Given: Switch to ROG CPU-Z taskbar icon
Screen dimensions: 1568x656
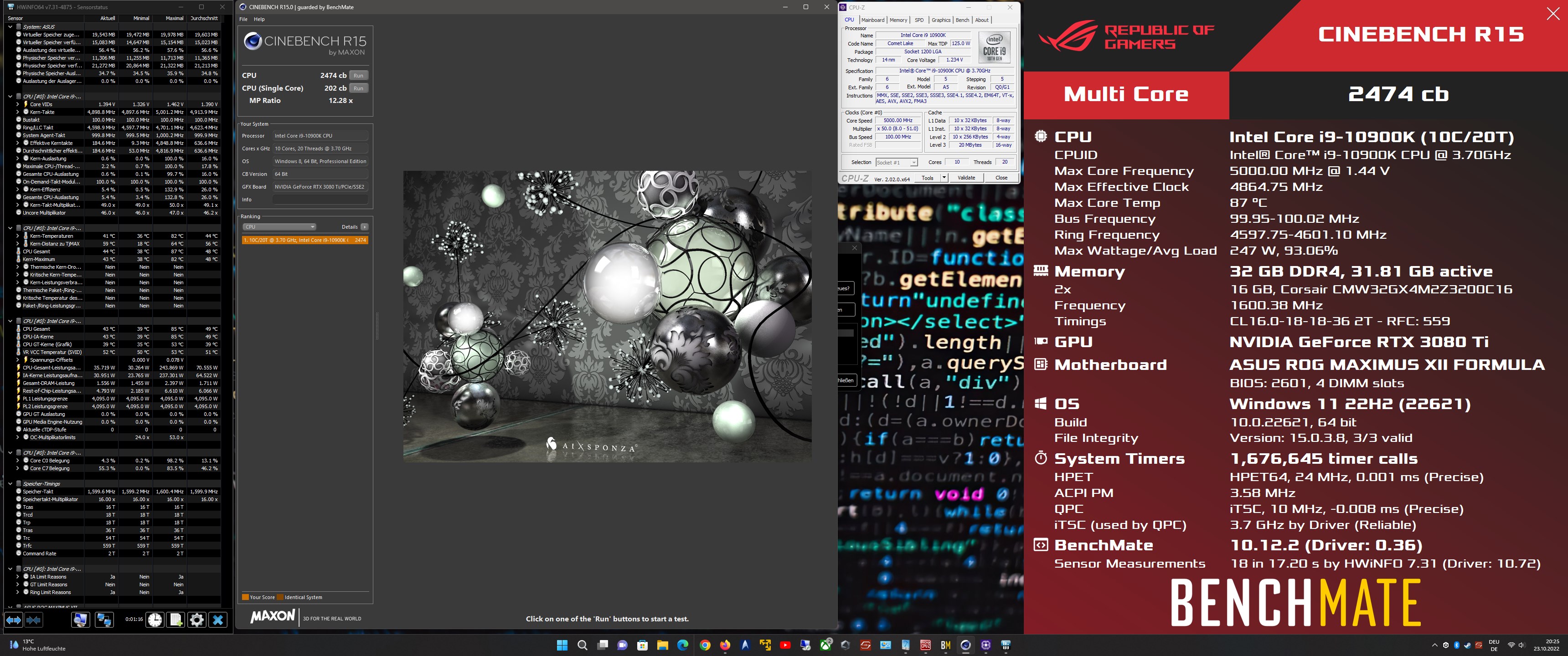Looking at the screenshot, I should [x=925, y=645].
